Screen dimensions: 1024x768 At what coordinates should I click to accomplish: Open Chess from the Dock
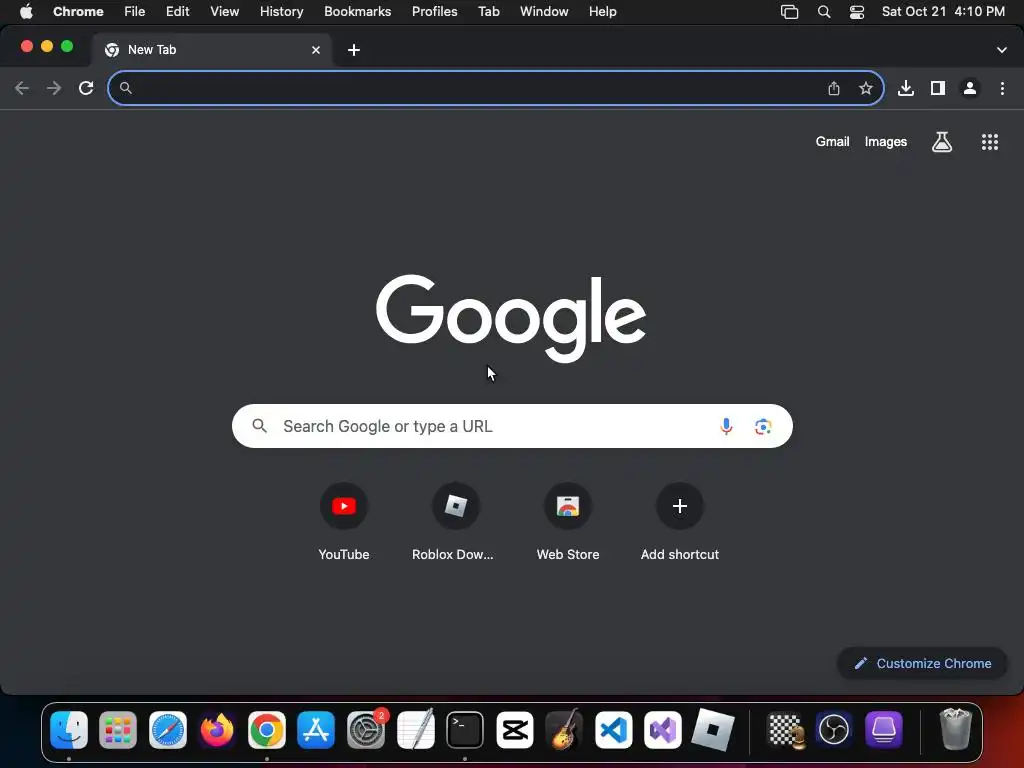785,729
